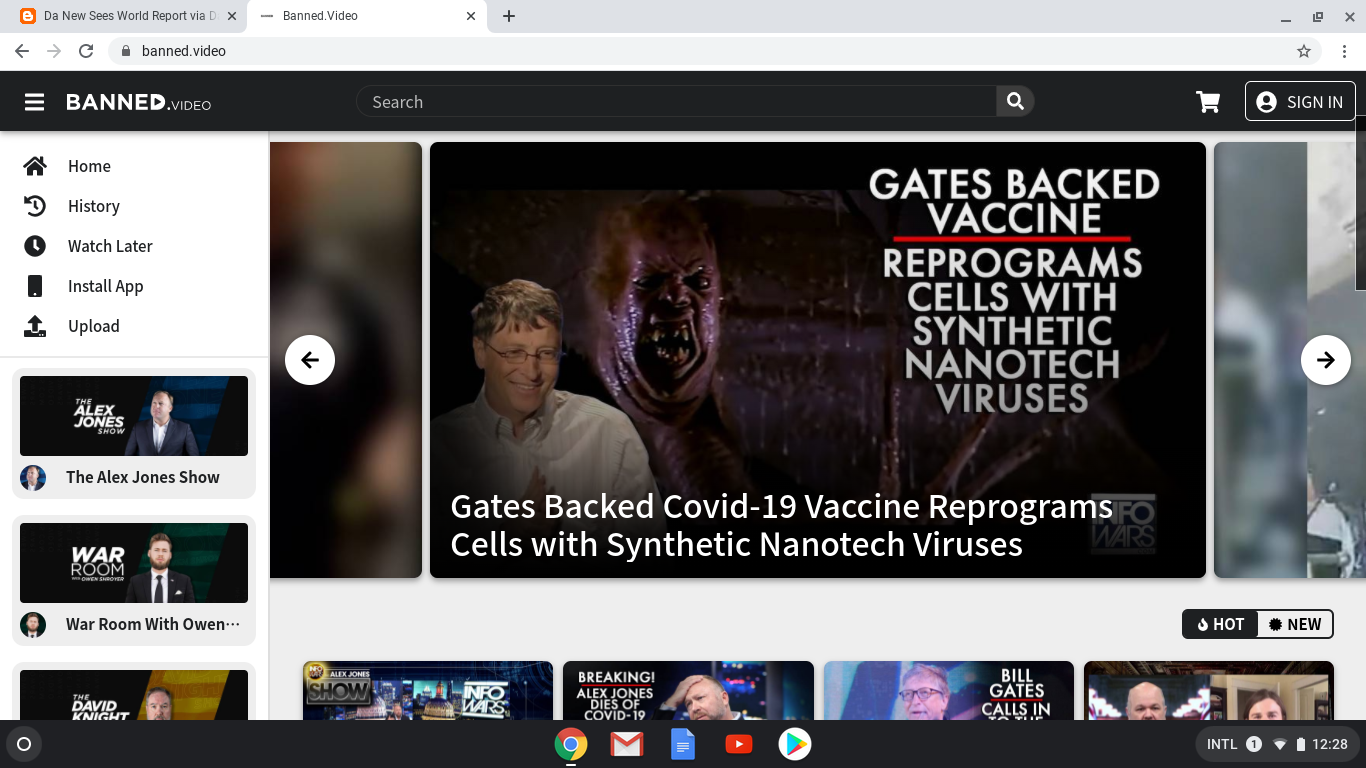Bookmark this page with star icon

pos(1304,51)
